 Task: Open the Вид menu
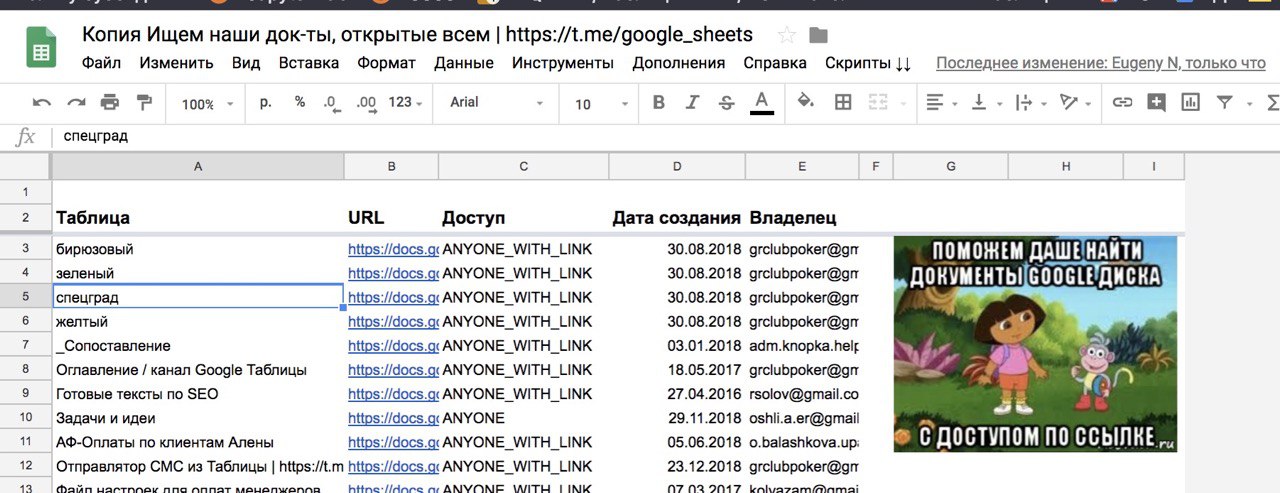[246, 63]
